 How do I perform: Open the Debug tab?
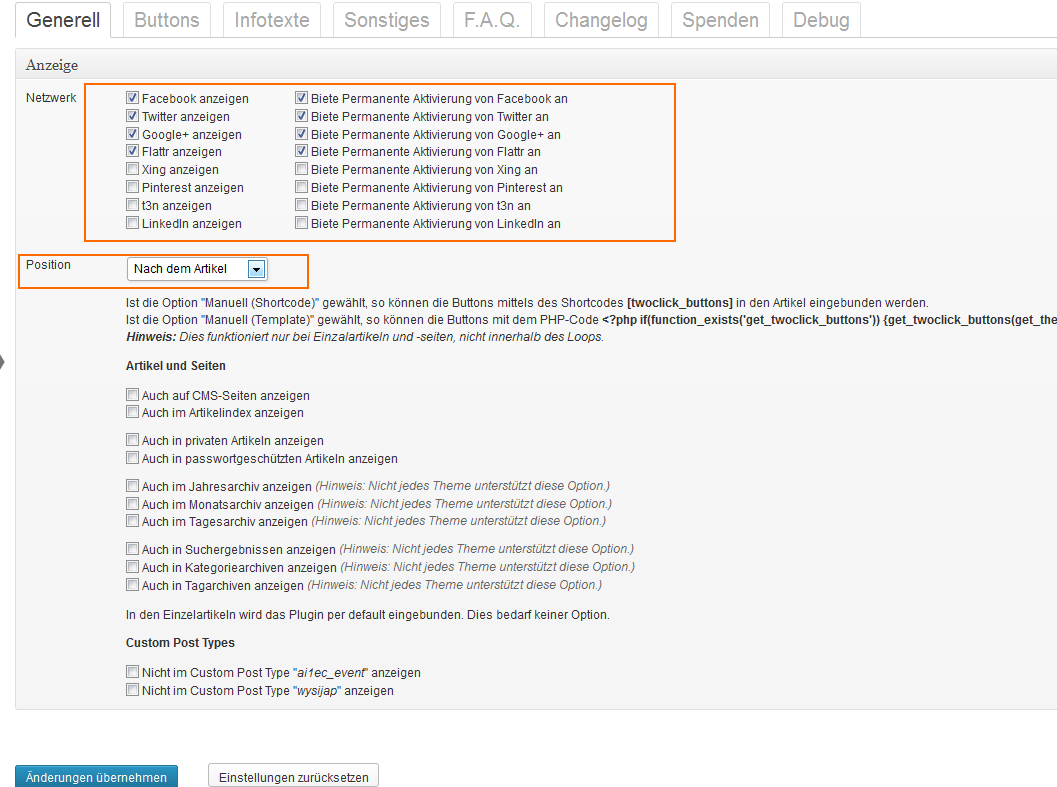820,20
